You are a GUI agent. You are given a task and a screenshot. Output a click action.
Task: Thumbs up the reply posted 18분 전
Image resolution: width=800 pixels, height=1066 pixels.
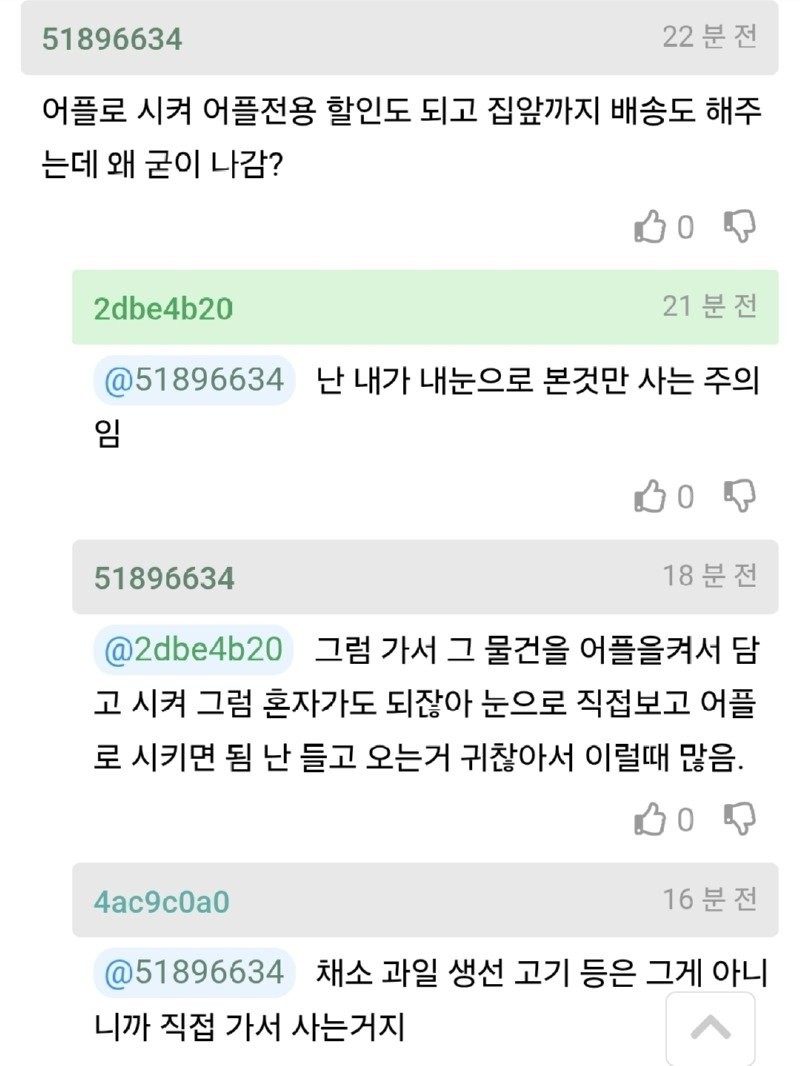(x=651, y=820)
